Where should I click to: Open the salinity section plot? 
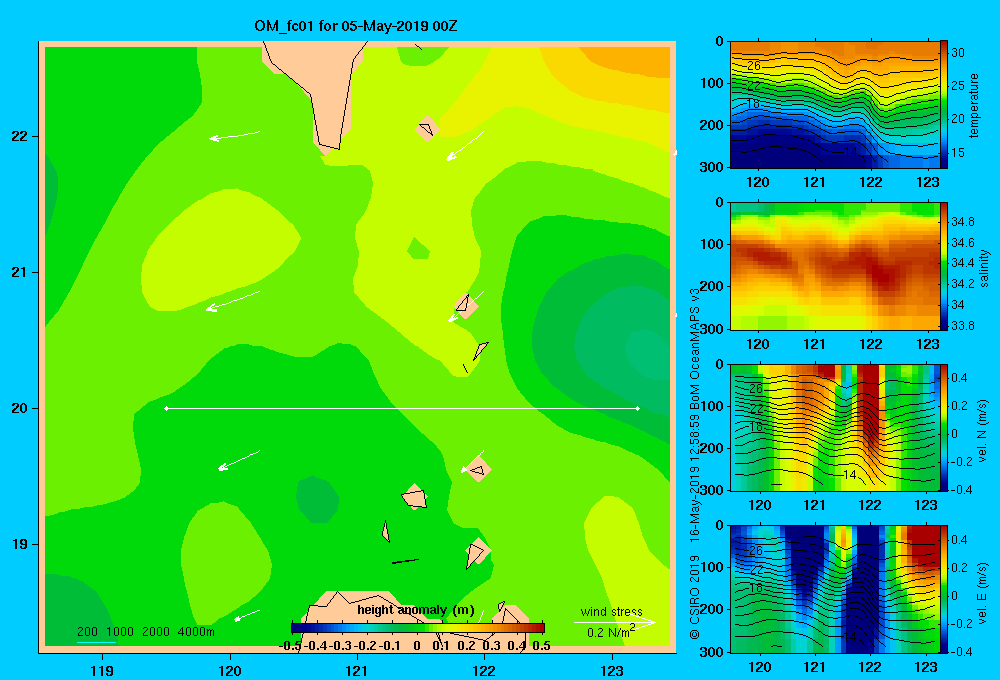click(835, 266)
